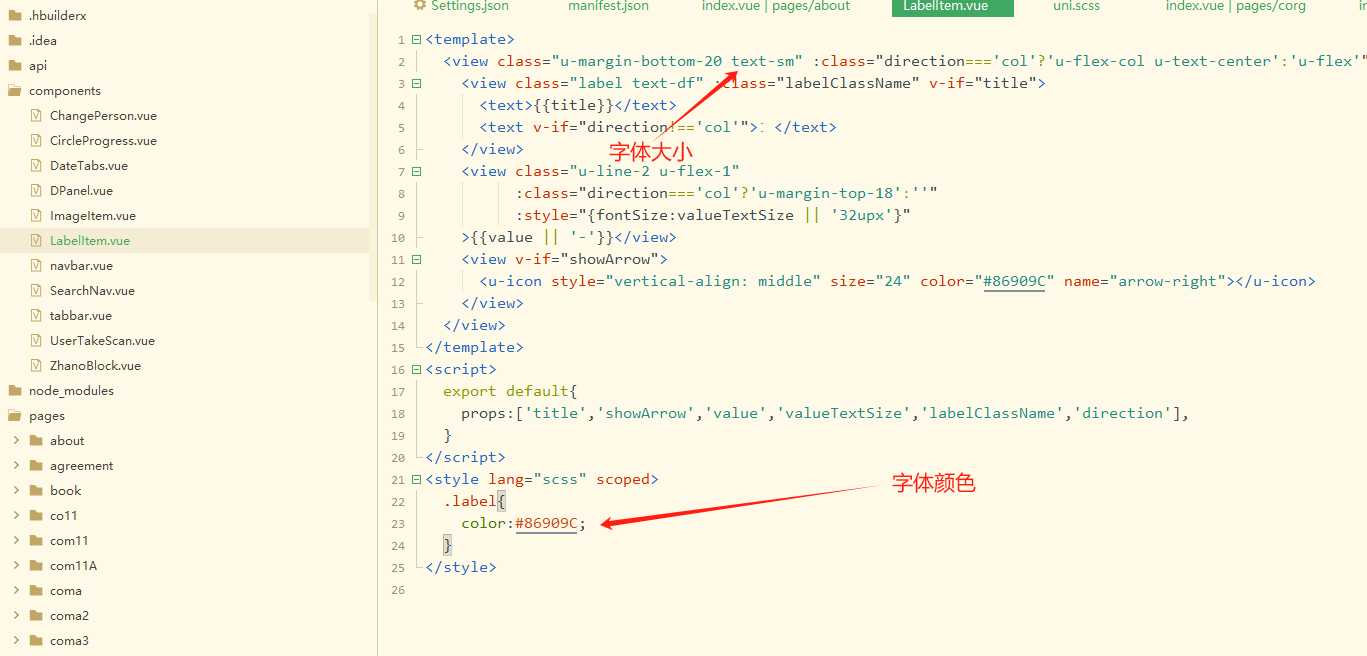
Task: Click the file icon beside LabelItem.vue
Action: pos(36,240)
